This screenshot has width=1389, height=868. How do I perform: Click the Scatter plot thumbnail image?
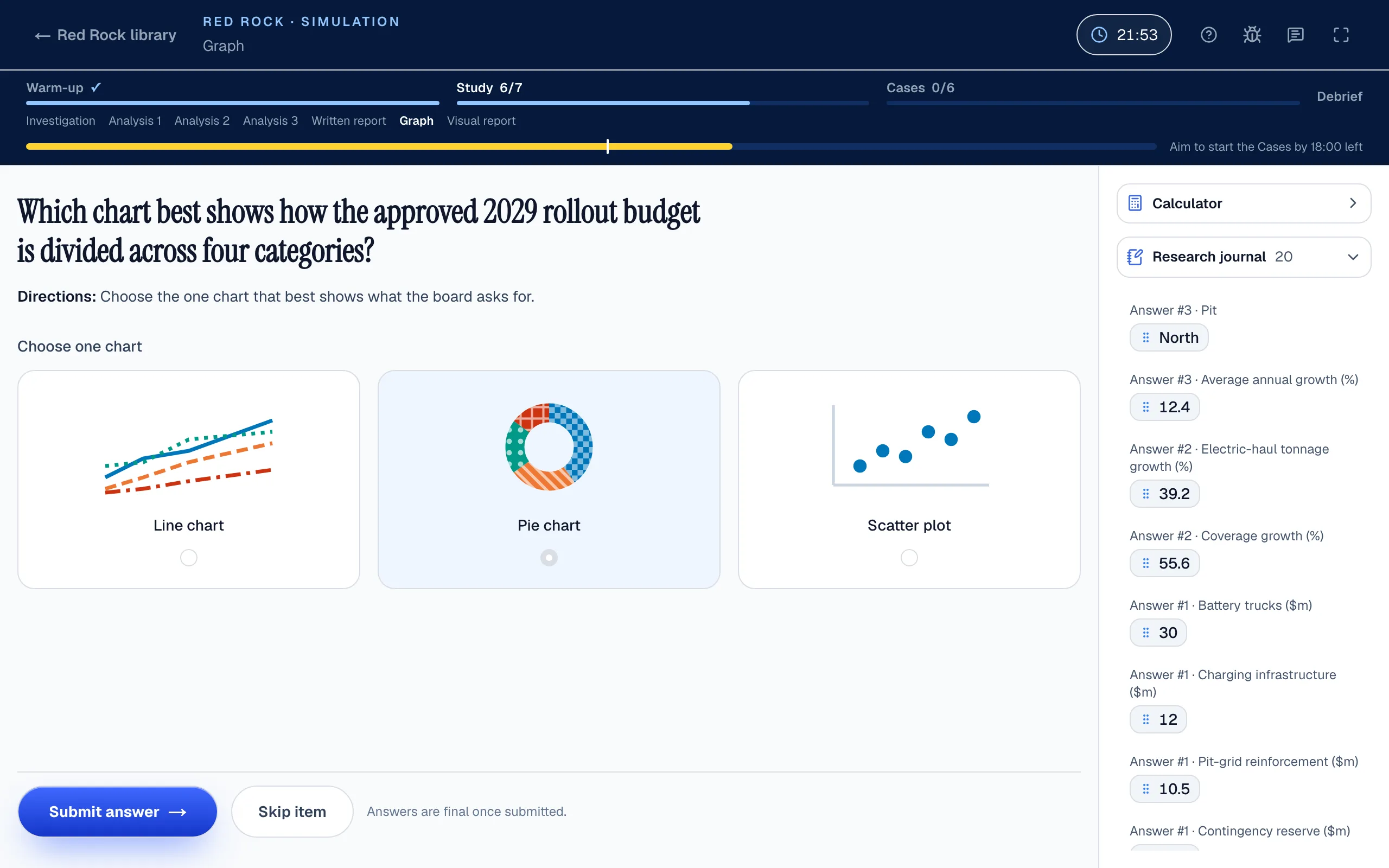pos(910,446)
